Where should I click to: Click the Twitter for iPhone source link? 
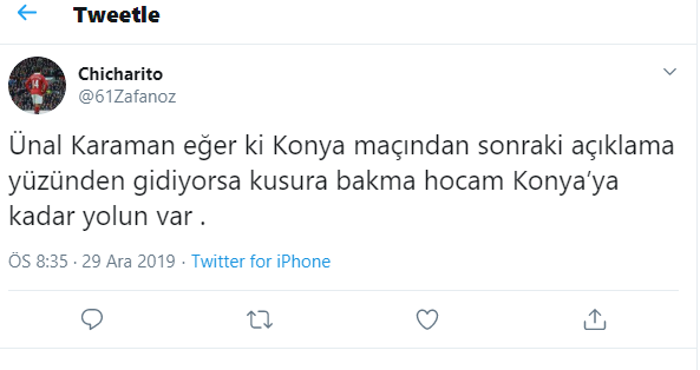click(261, 261)
